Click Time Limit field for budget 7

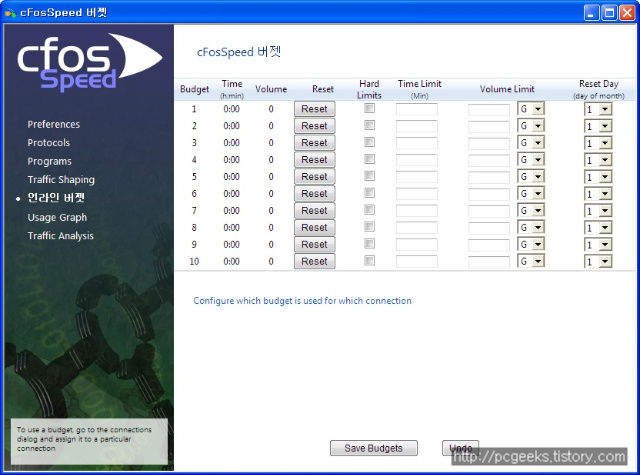pos(417,211)
